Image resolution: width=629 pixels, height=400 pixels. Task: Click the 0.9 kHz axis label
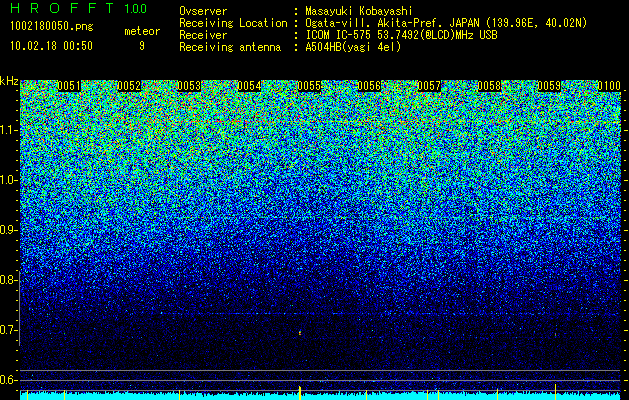coord(8,230)
